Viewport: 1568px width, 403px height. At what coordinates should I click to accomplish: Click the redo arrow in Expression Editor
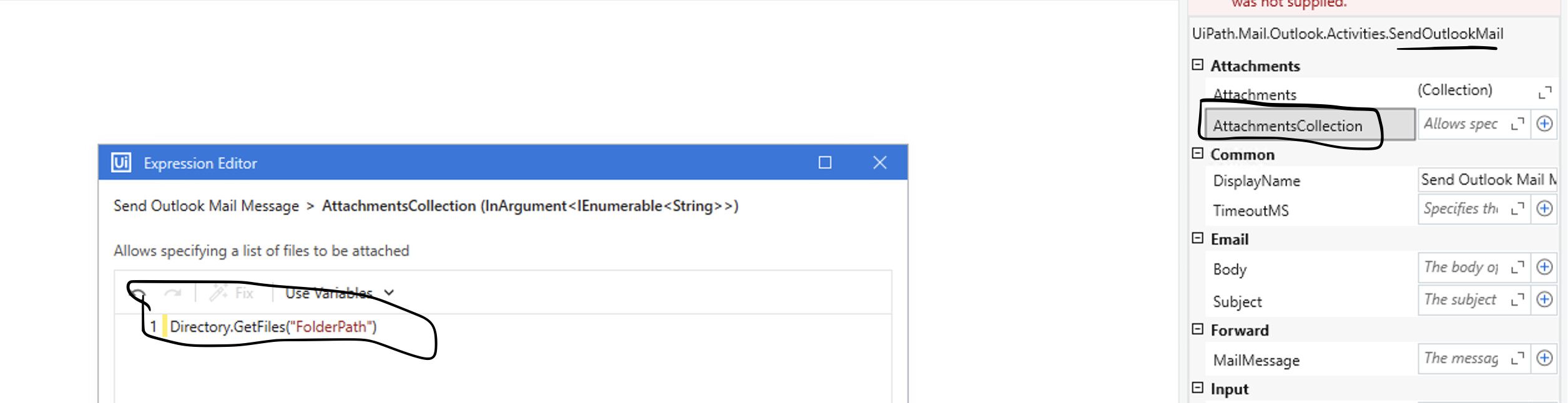click(172, 293)
